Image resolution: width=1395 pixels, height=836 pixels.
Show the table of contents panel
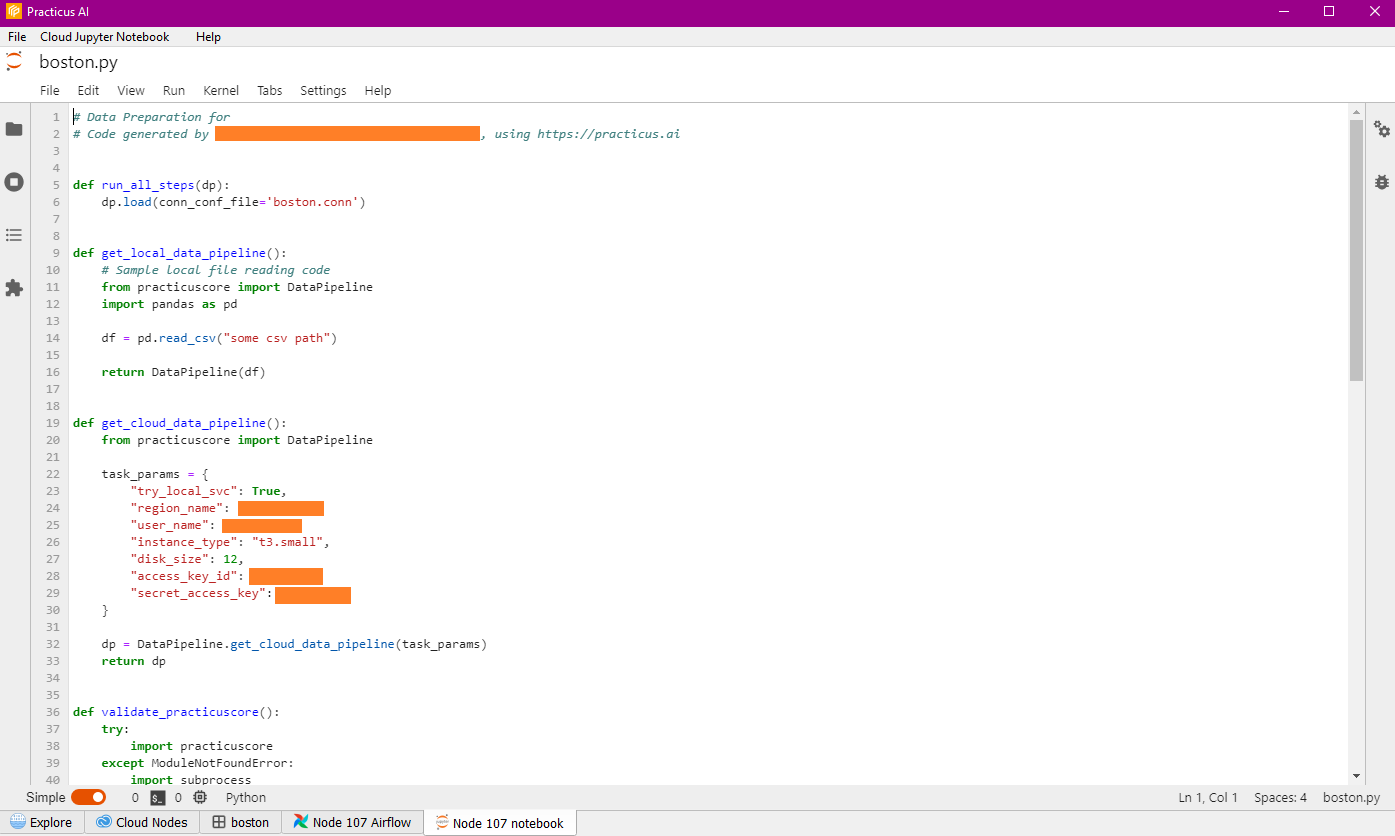tap(14, 235)
